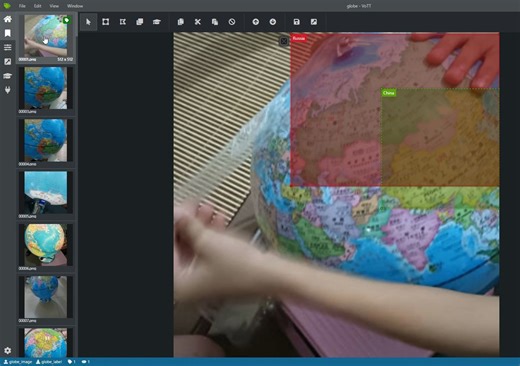Screen dimensions: 520x366
Task: Select the China tag label on the canvas
Action: click(x=389, y=93)
